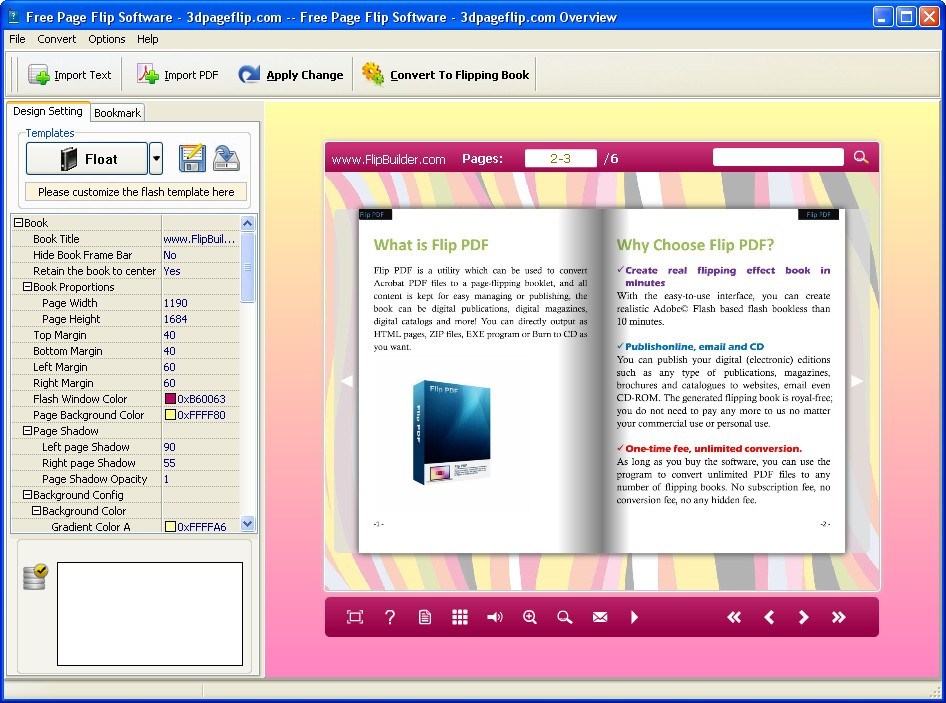Toggle fullscreen mode in the flip book preview
Screen dimensions: 946x703
[354, 617]
